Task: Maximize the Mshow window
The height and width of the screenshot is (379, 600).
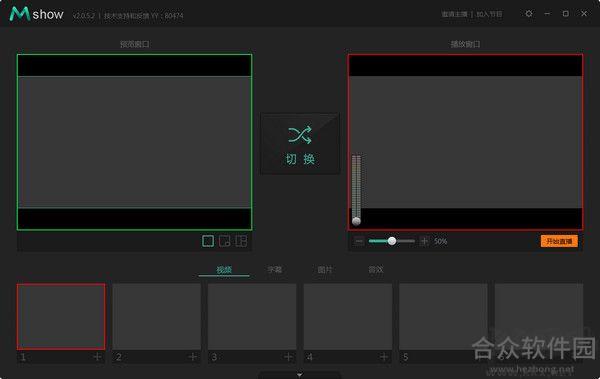Action: point(566,14)
